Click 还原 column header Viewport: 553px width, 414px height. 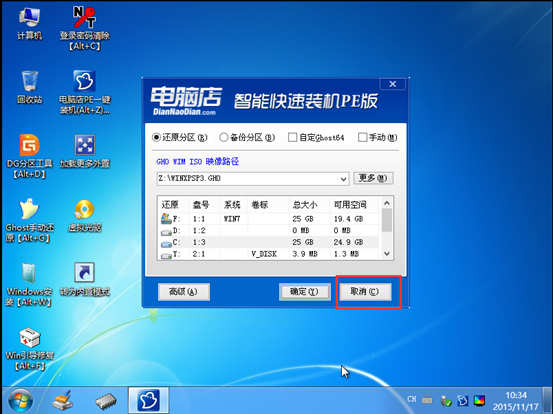click(x=173, y=205)
